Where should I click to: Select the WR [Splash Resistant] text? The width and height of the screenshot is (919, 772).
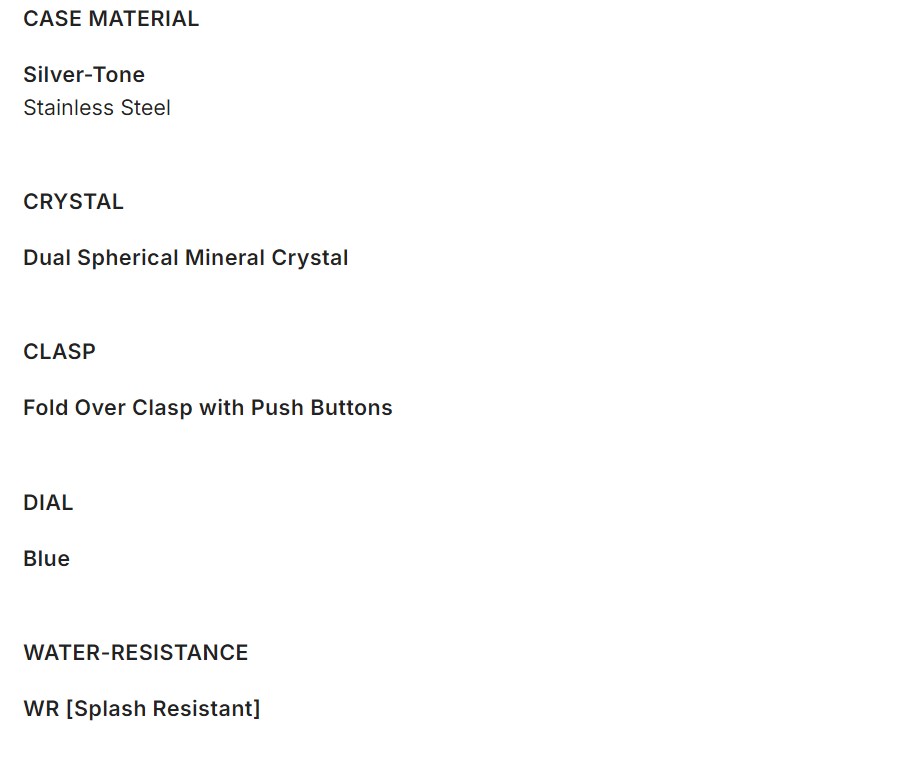click(x=142, y=709)
